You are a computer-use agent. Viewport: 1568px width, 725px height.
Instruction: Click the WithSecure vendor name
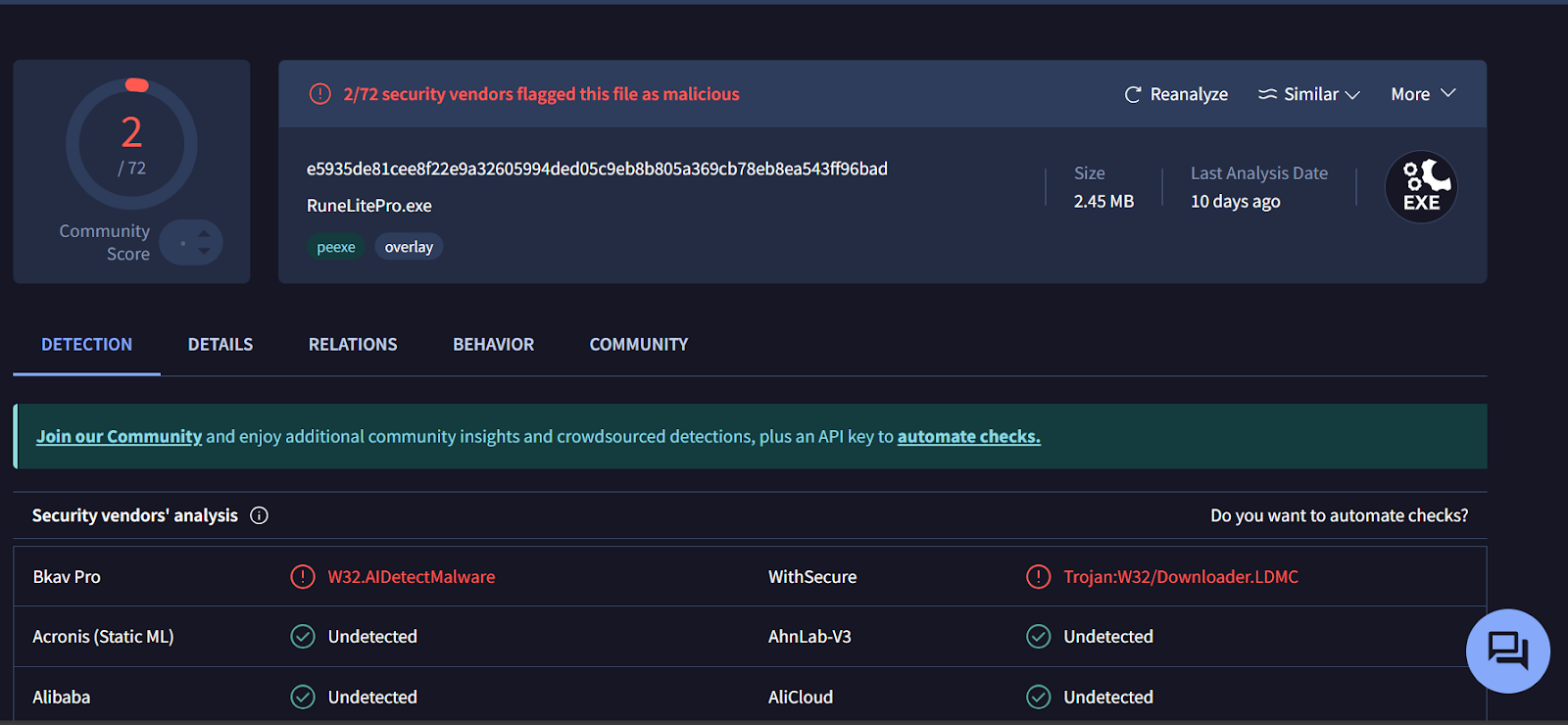click(812, 577)
